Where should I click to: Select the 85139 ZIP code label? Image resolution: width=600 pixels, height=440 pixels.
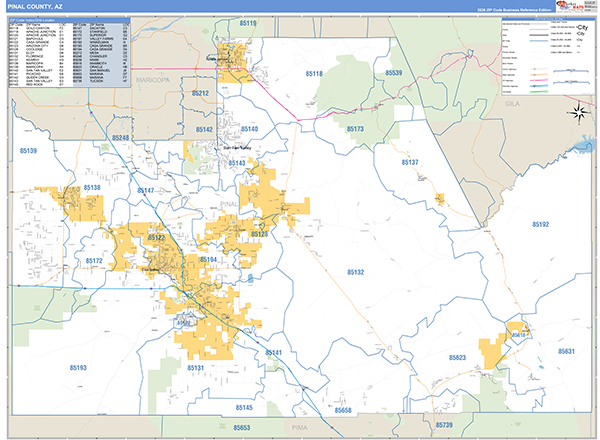28,151
